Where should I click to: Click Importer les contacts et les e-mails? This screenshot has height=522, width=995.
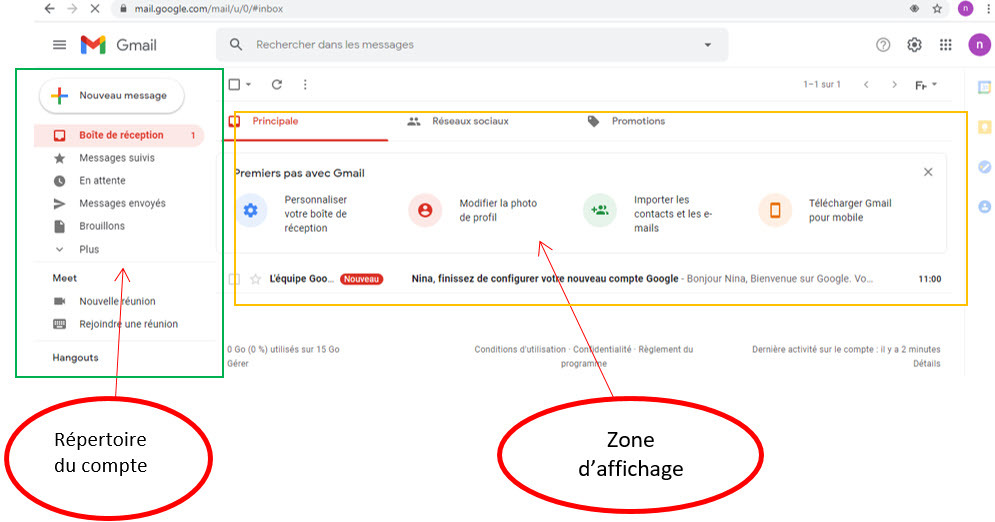673,214
